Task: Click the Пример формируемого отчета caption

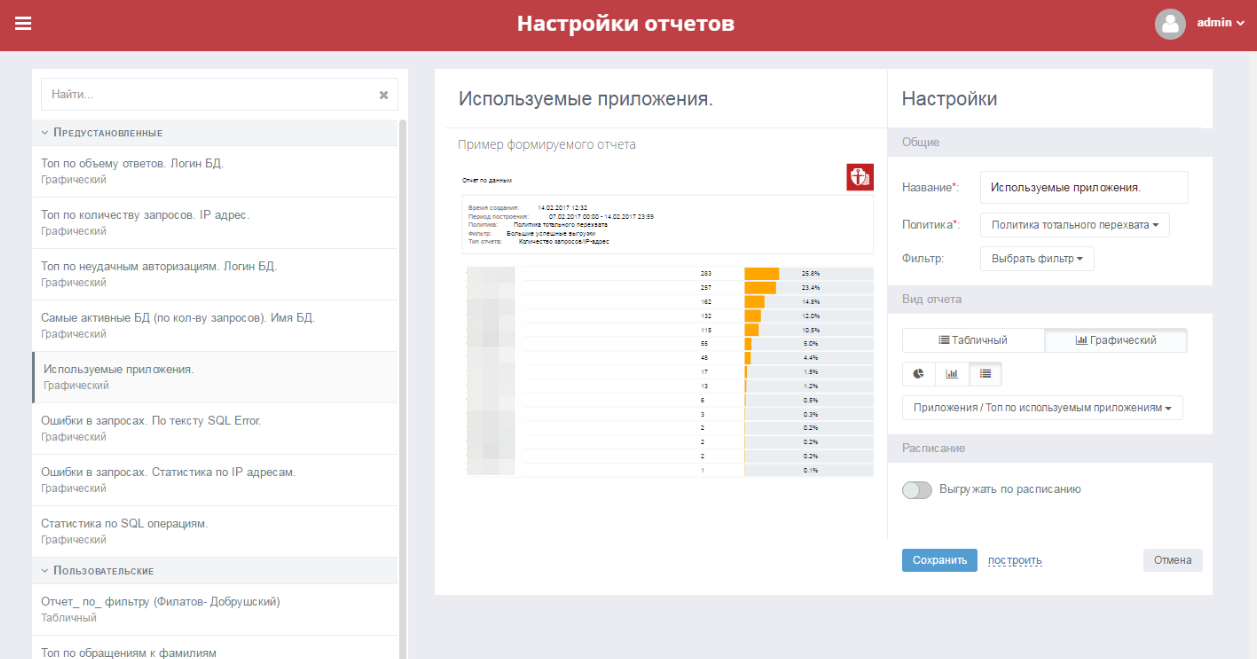Action: (547, 144)
